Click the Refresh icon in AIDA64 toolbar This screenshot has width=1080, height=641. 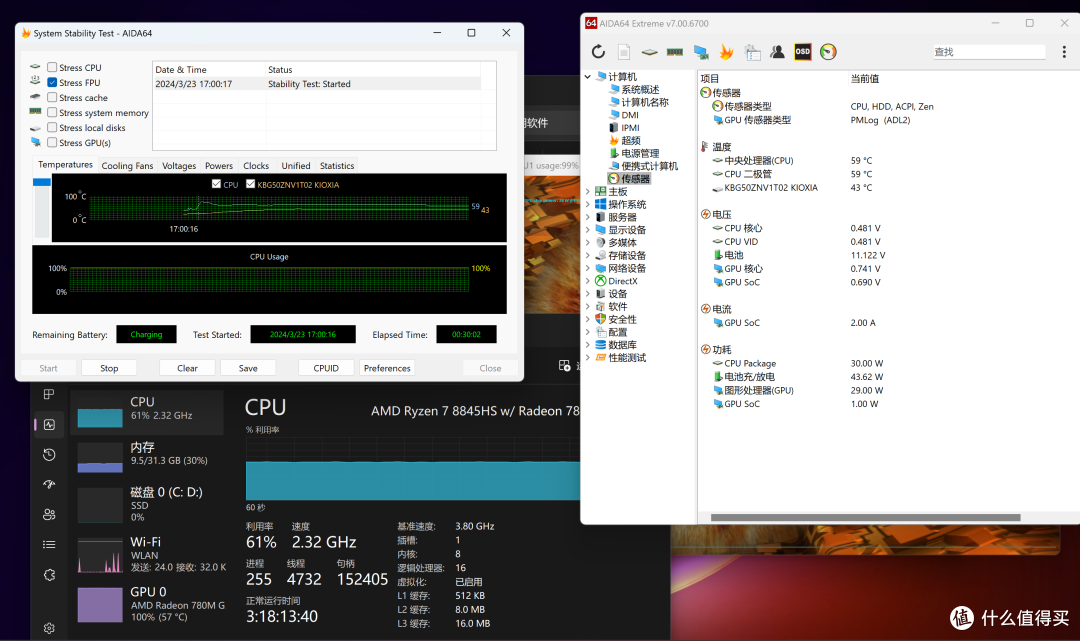(598, 52)
